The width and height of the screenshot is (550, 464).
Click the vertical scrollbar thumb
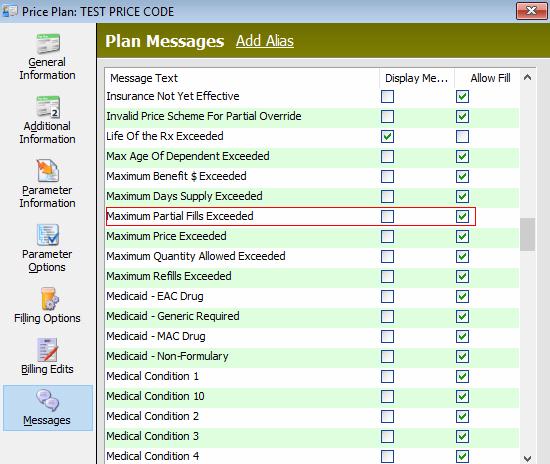point(527,234)
